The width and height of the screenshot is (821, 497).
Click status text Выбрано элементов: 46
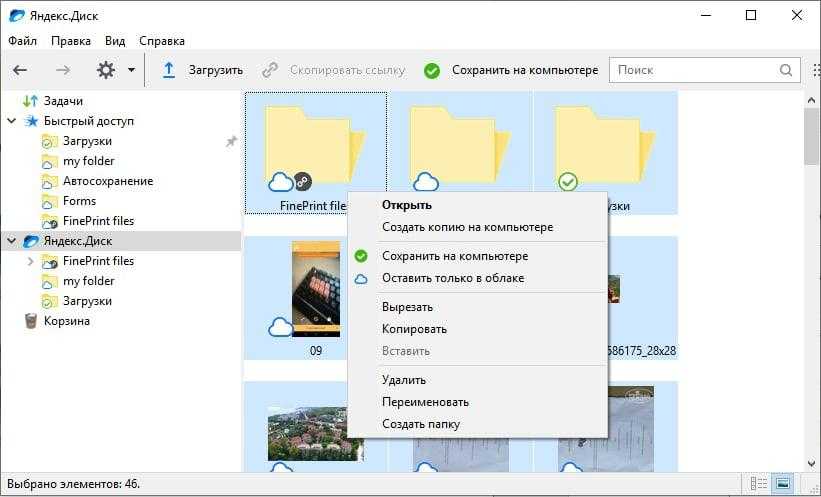(x=73, y=483)
